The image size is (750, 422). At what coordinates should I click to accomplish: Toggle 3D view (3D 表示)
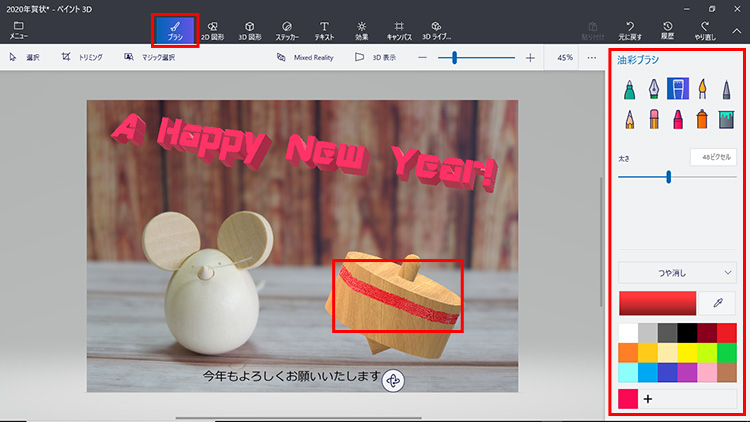[376, 58]
